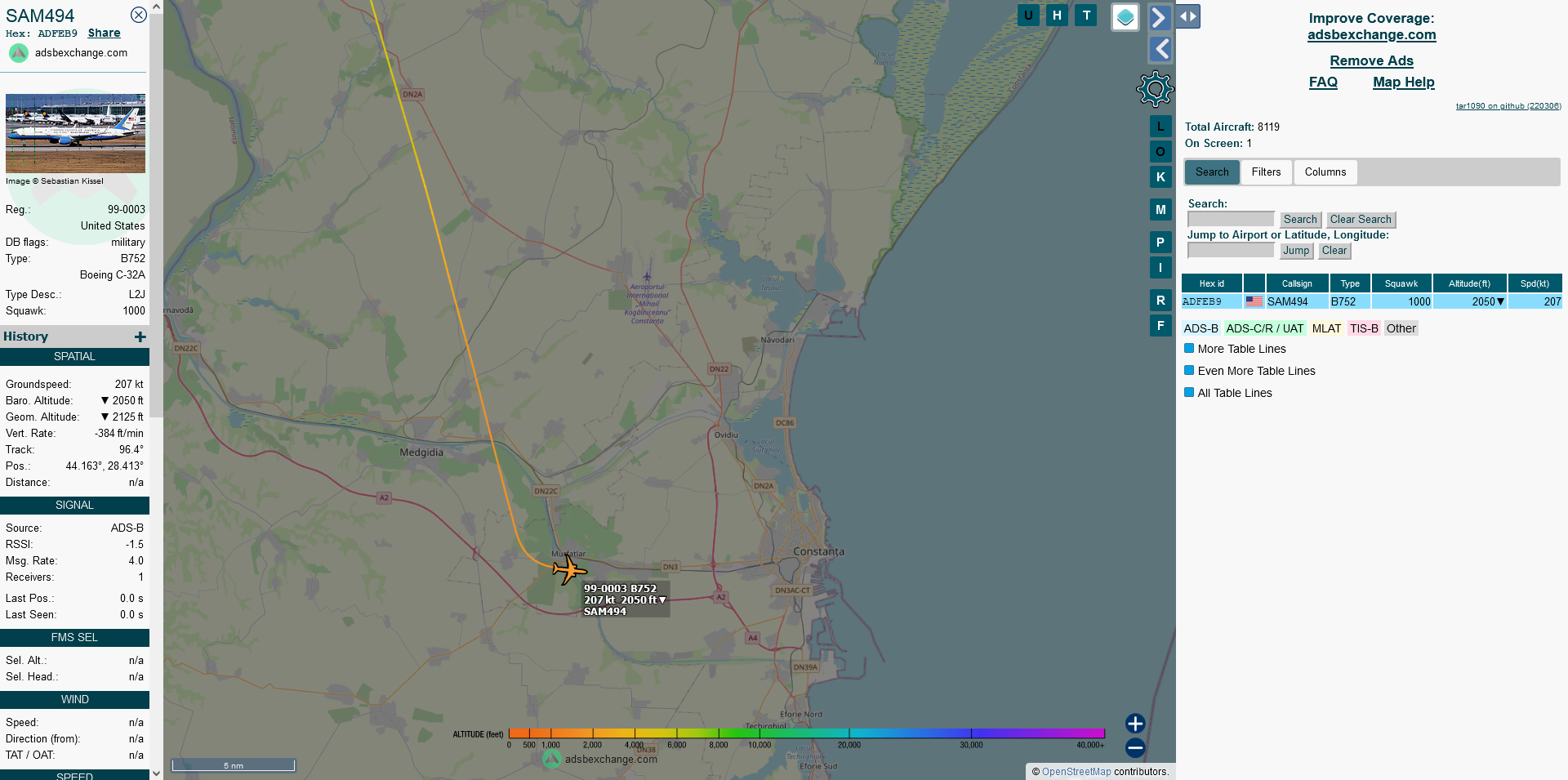Click the adsbexchange logo in left panel
Image resolution: width=1568 pixels, height=780 pixels.
19,53
